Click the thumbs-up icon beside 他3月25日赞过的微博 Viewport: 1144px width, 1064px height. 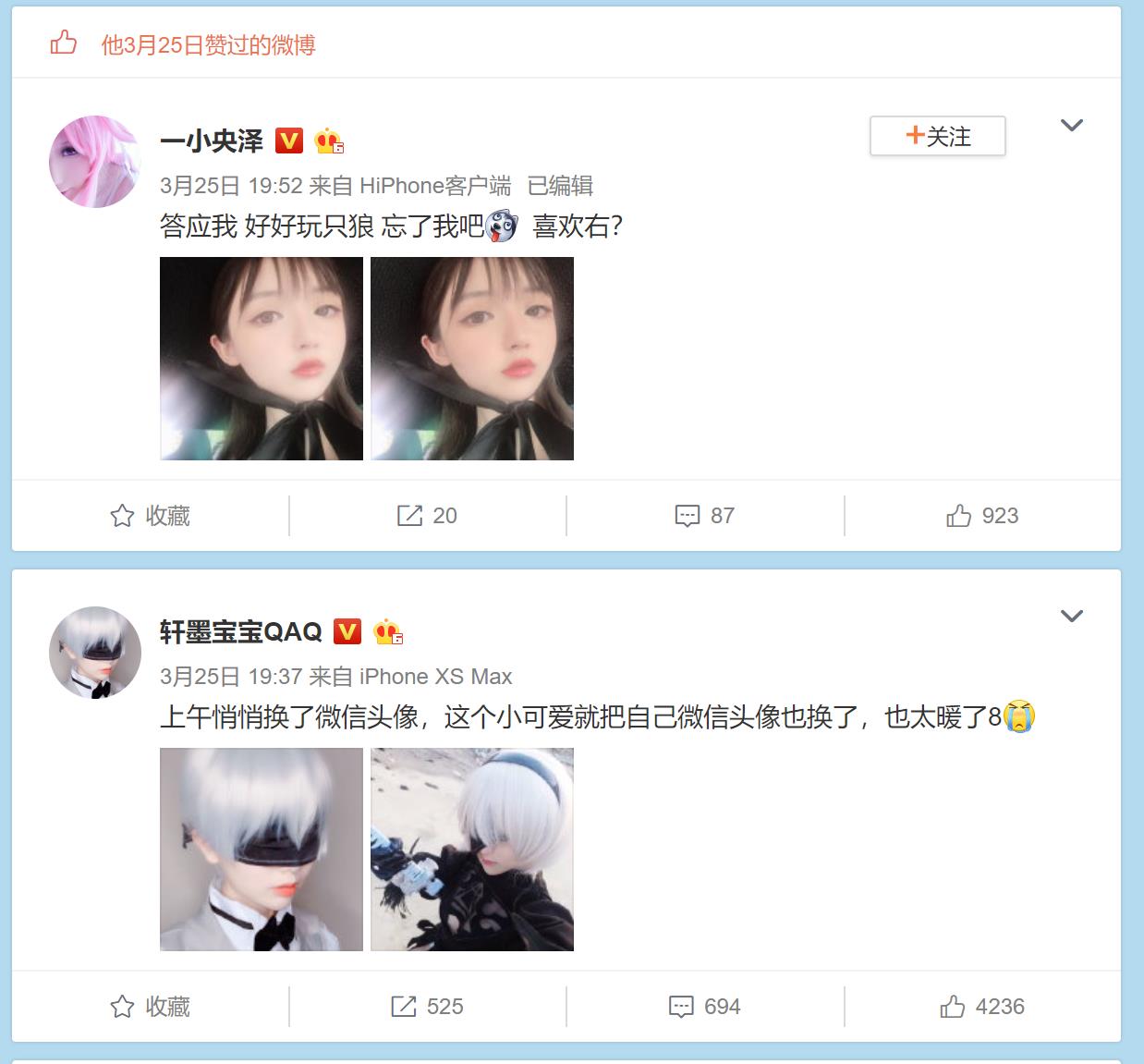(x=63, y=43)
